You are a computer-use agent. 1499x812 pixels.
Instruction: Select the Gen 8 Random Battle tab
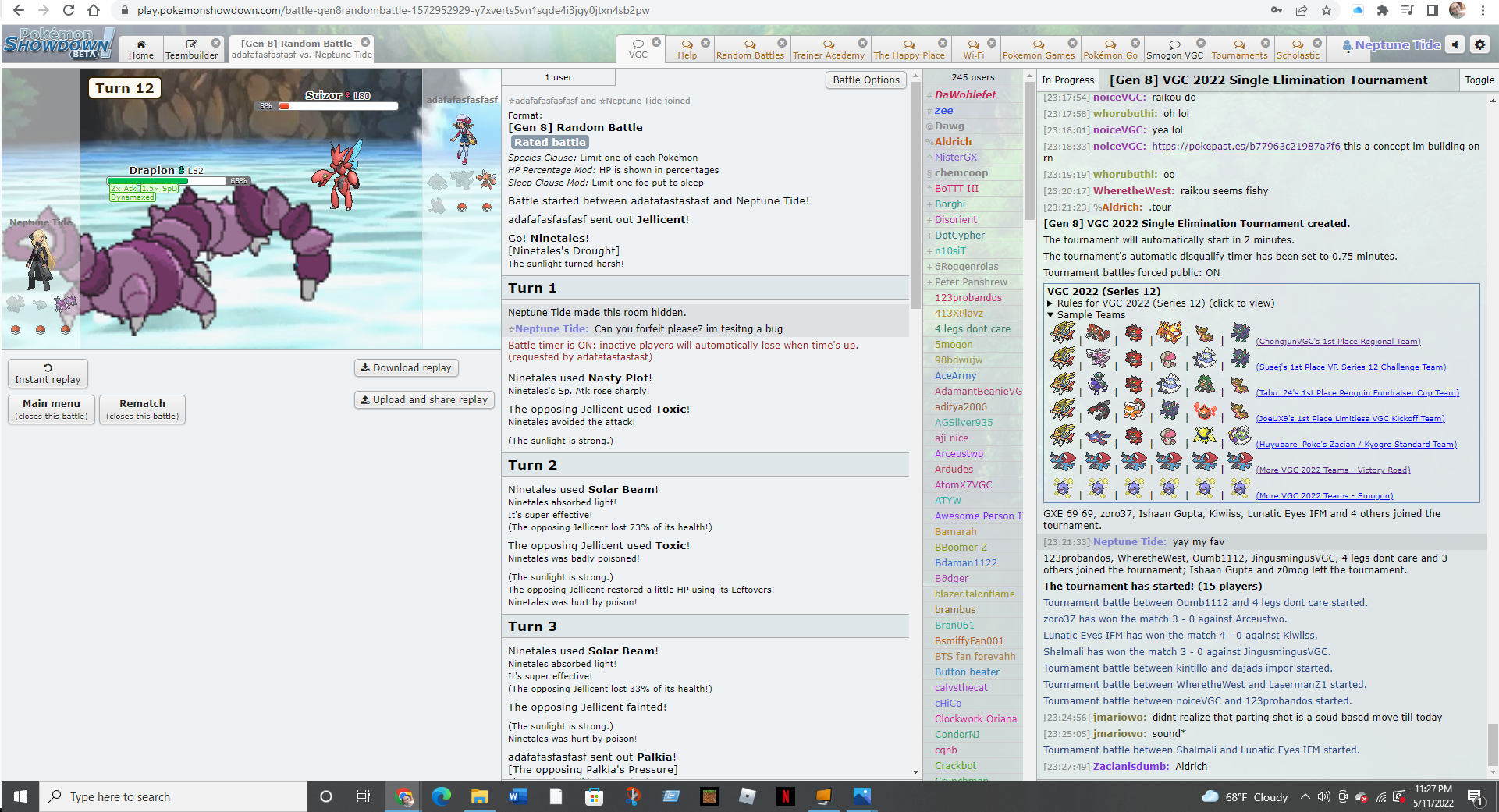[301, 48]
